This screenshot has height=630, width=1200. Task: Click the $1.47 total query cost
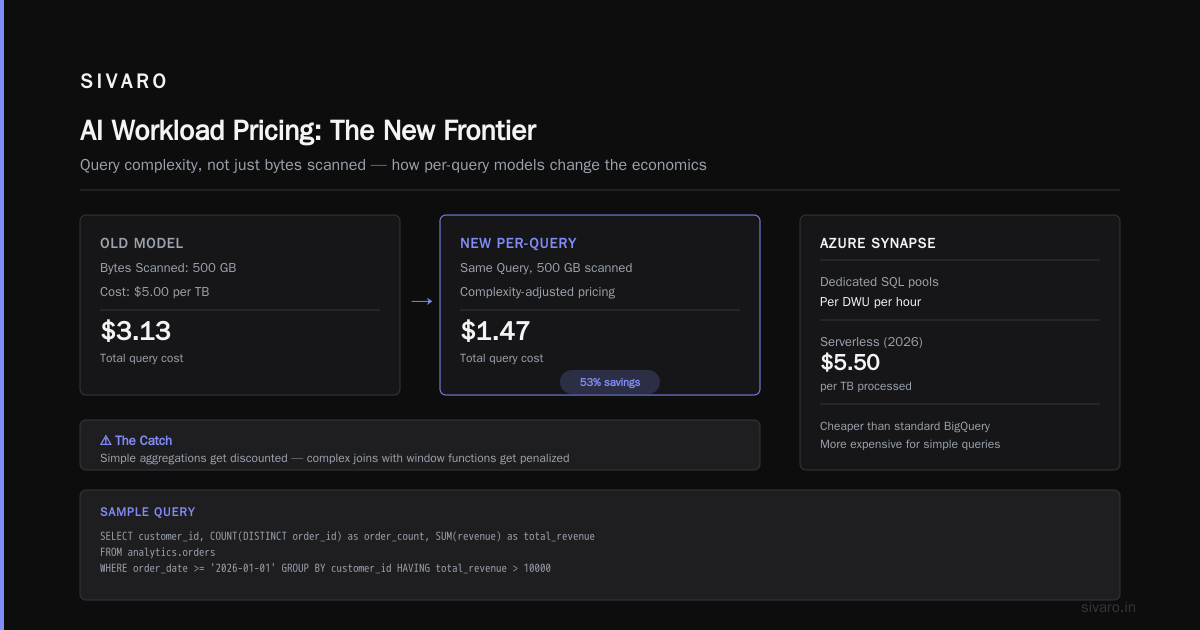[x=495, y=331]
